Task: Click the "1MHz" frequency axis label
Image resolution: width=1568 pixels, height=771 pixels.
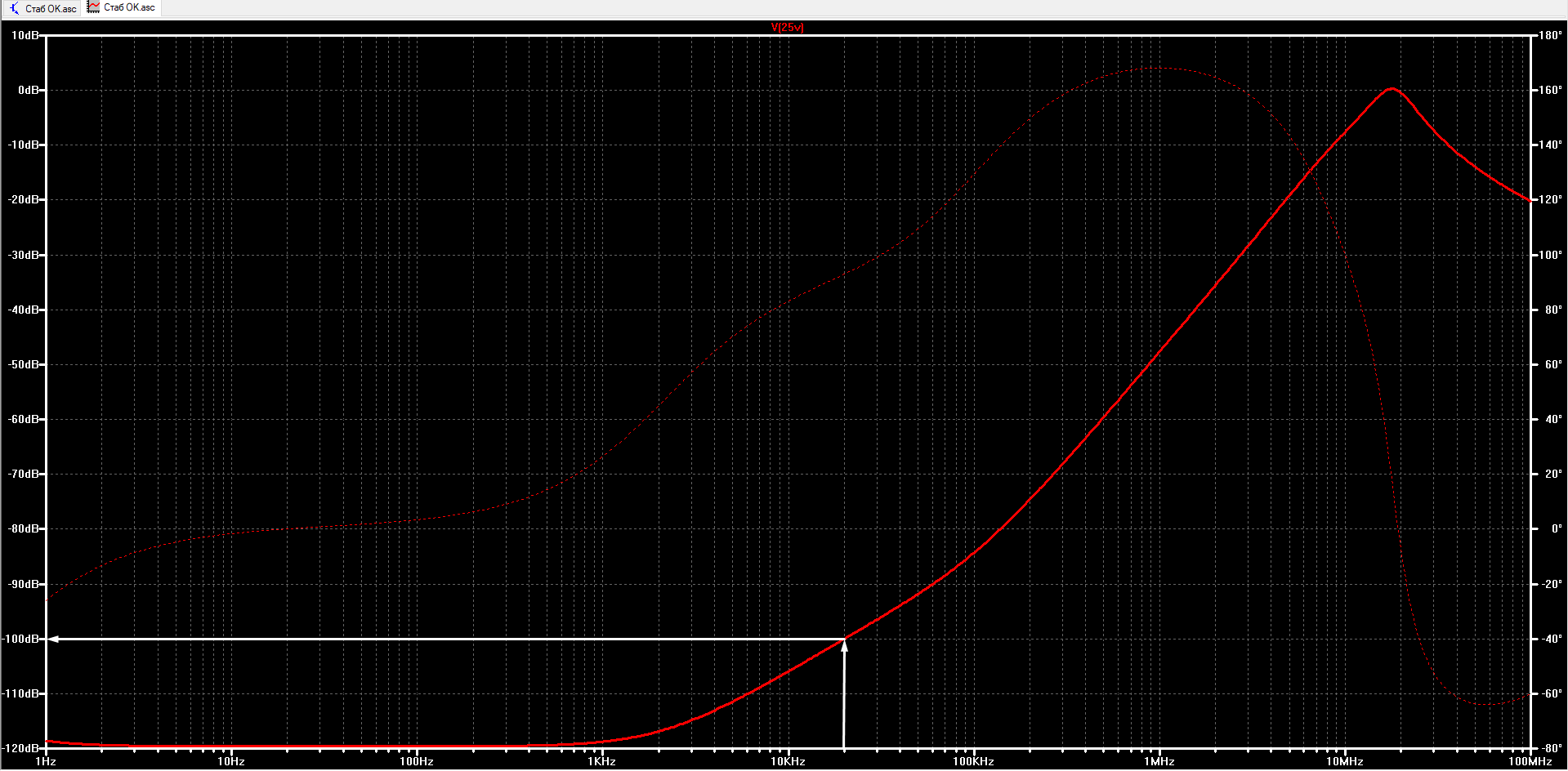Action: pos(1159,761)
